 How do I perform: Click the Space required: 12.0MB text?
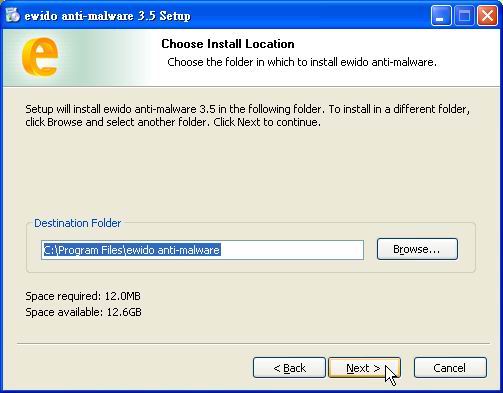[83, 296]
